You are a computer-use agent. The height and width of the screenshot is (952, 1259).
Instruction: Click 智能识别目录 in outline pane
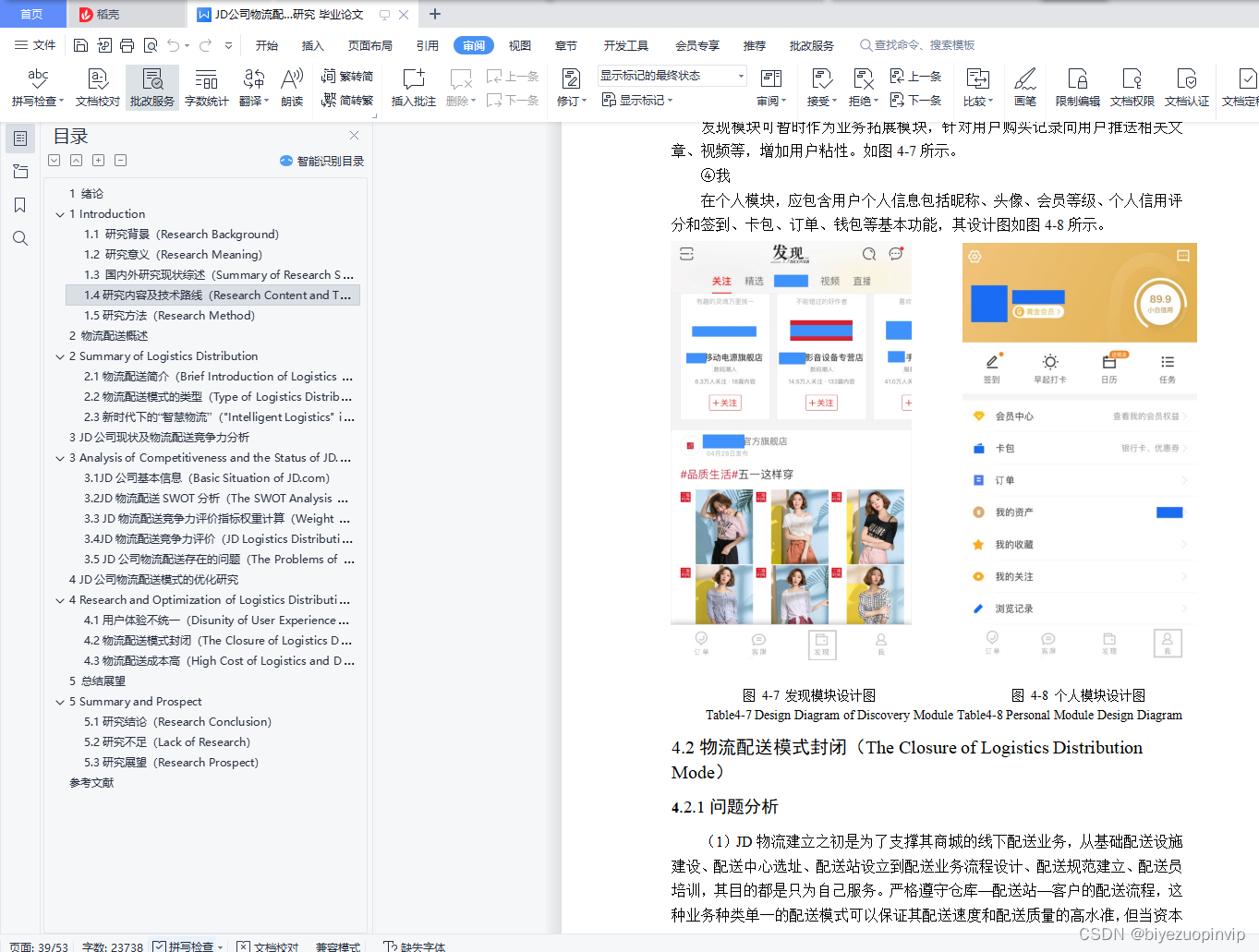pos(321,161)
